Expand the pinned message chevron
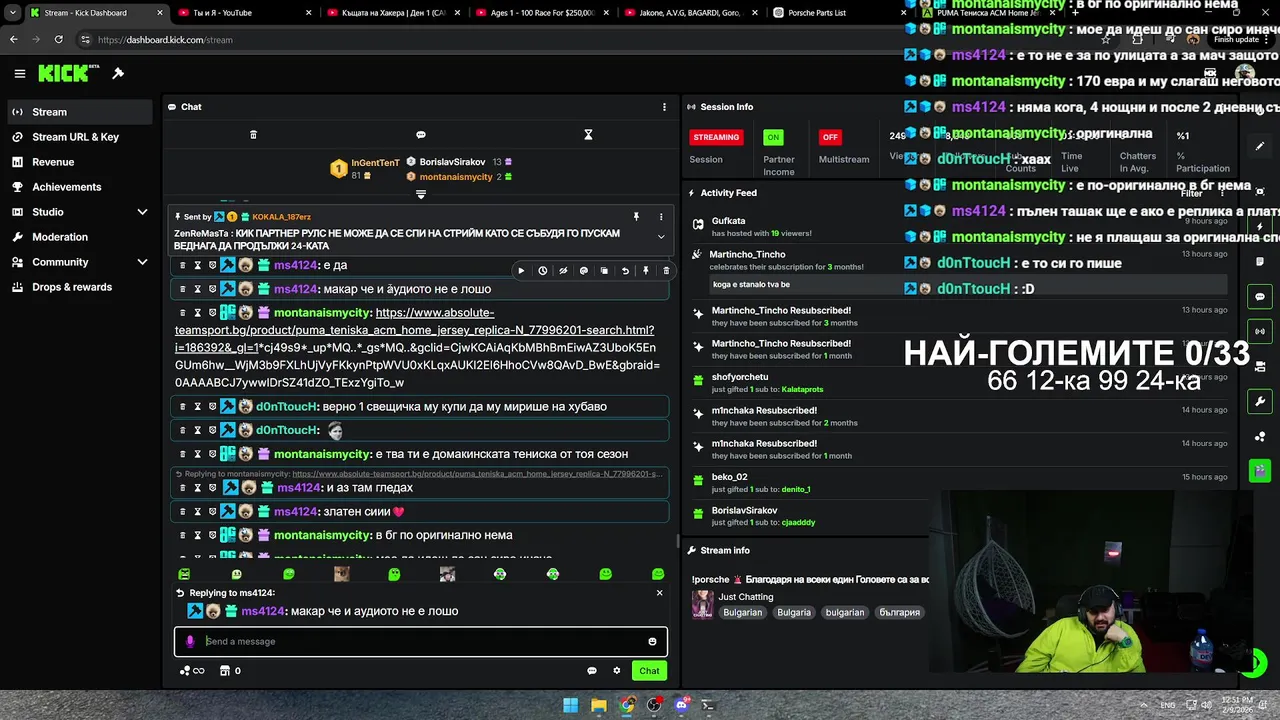Image resolution: width=1280 pixels, height=720 pixels. tap(661, 237)
